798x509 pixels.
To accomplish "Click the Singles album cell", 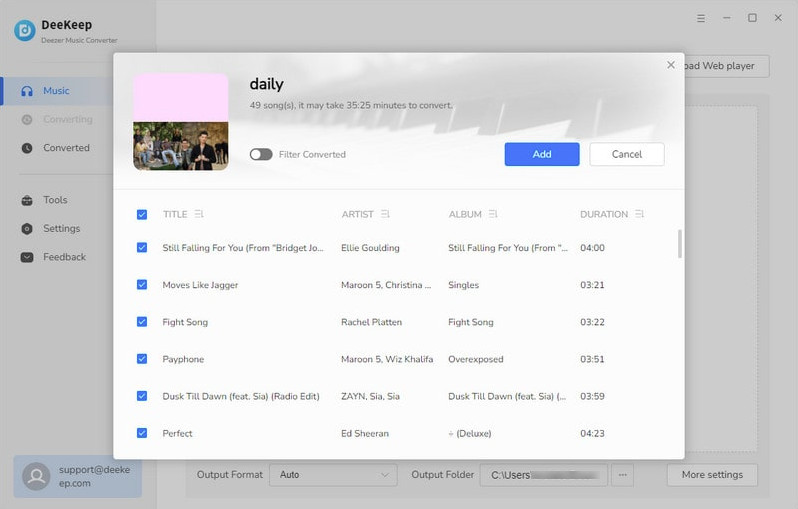I will point(463,285).
